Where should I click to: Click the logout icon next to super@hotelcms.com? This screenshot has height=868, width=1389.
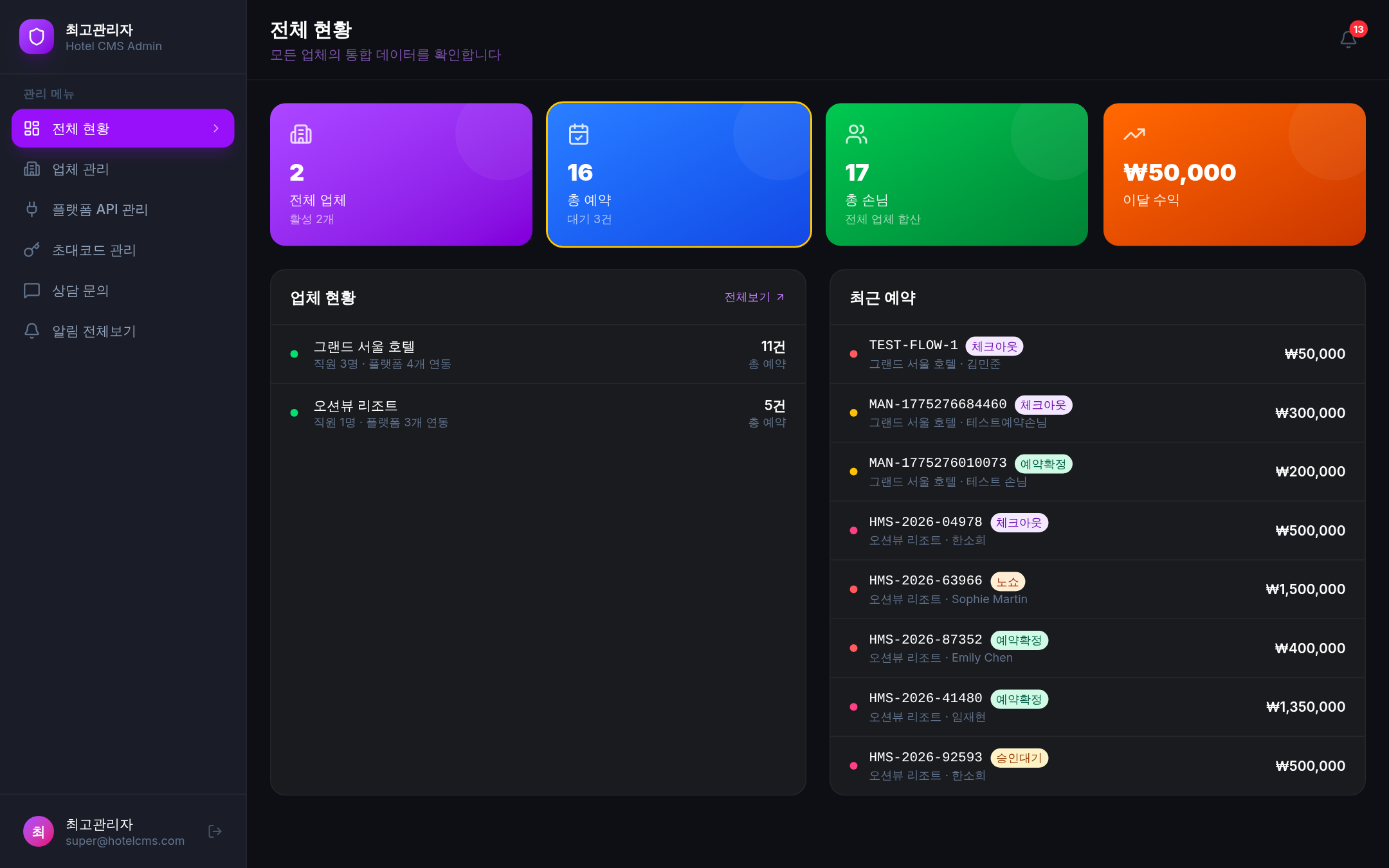tap(215, 831)
